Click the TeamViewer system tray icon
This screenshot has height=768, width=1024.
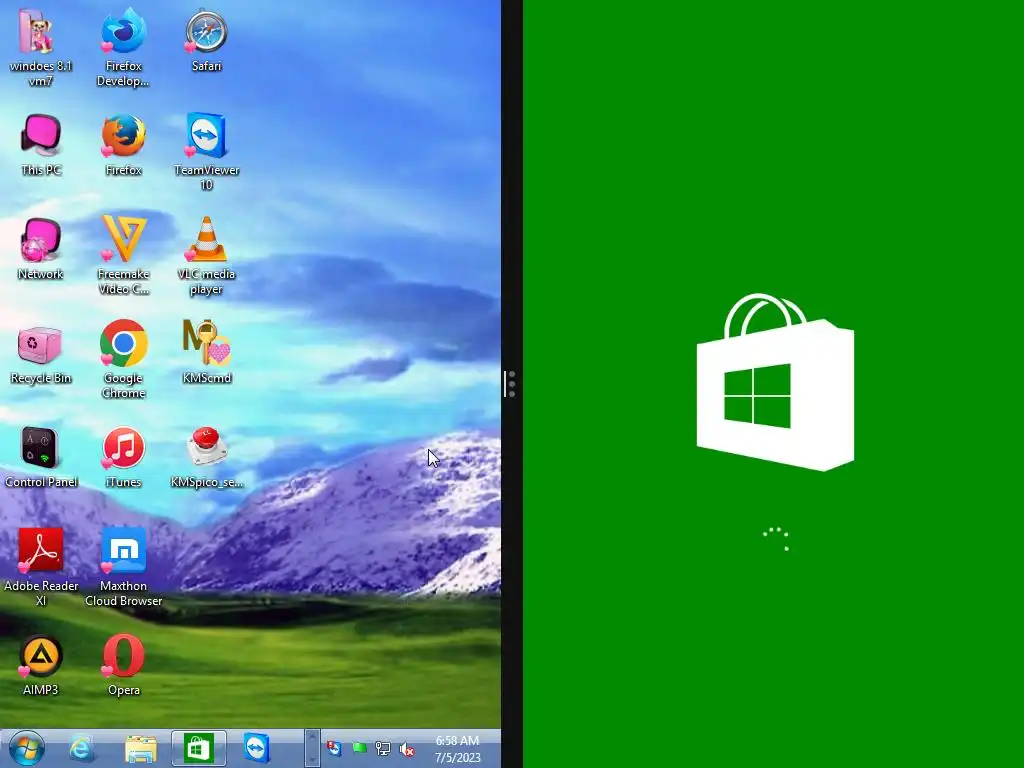[334, 748]
